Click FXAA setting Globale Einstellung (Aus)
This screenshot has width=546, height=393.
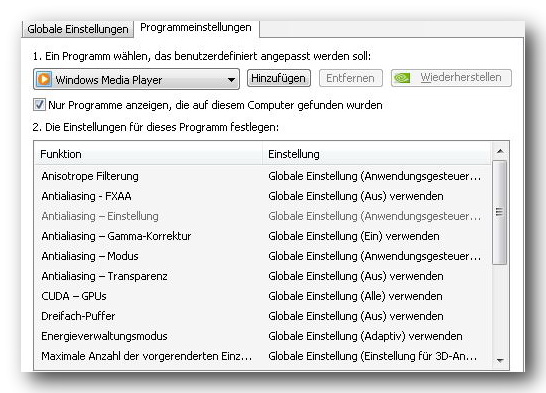pyautogui.click(x=356, y=196)
